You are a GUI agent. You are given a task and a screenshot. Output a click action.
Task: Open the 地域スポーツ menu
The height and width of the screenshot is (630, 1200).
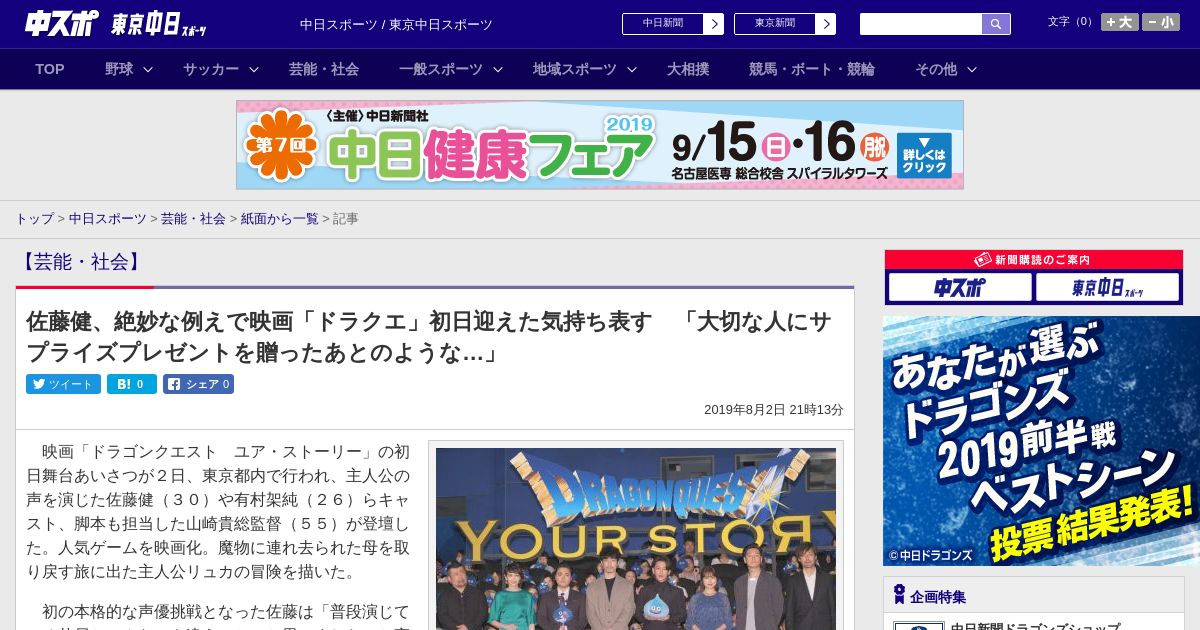(575, 69)
